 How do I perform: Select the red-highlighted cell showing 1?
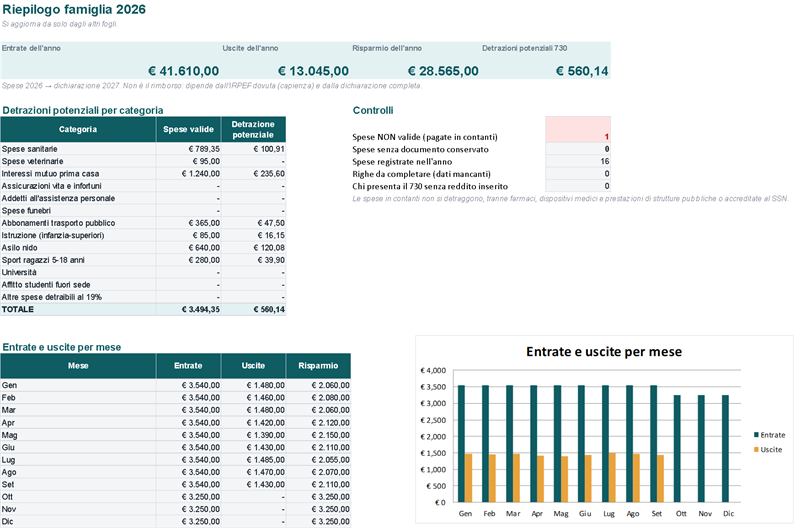pos(578,129)
